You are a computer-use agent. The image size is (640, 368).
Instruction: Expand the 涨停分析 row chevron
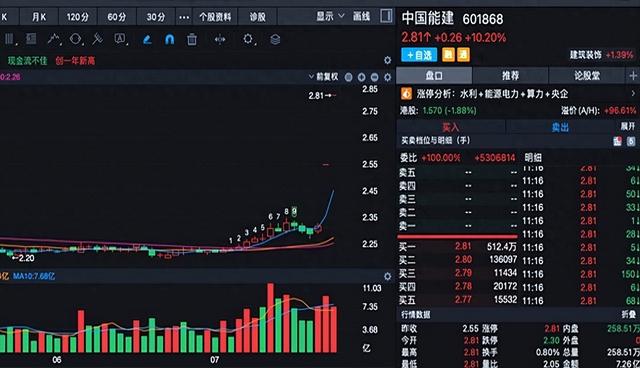[633, 94]
